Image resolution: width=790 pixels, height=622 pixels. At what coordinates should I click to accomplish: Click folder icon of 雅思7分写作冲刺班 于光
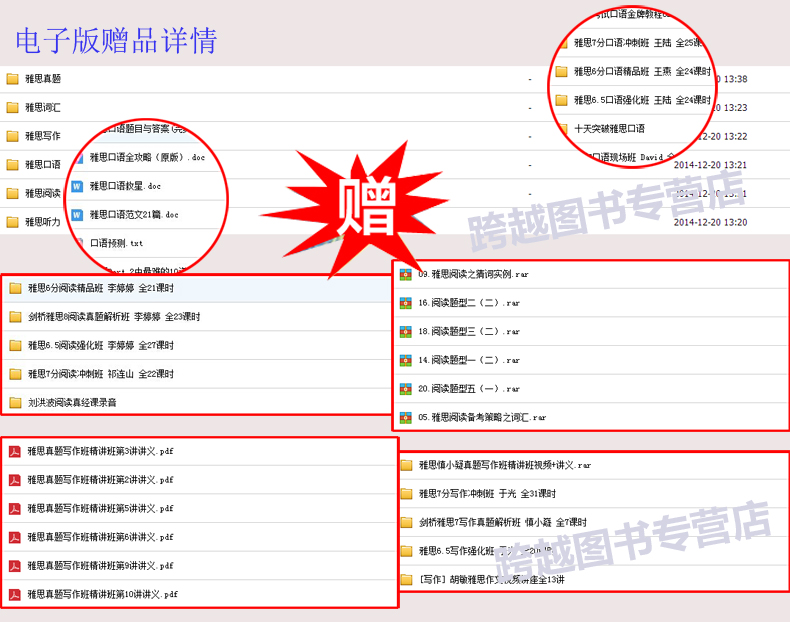pyautogui.click(x=407, y=494)
